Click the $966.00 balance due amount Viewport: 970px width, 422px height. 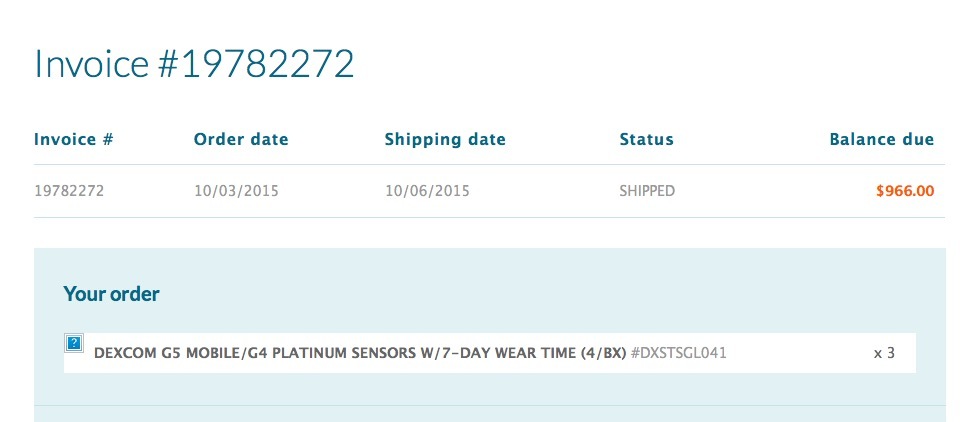[905, 190]
